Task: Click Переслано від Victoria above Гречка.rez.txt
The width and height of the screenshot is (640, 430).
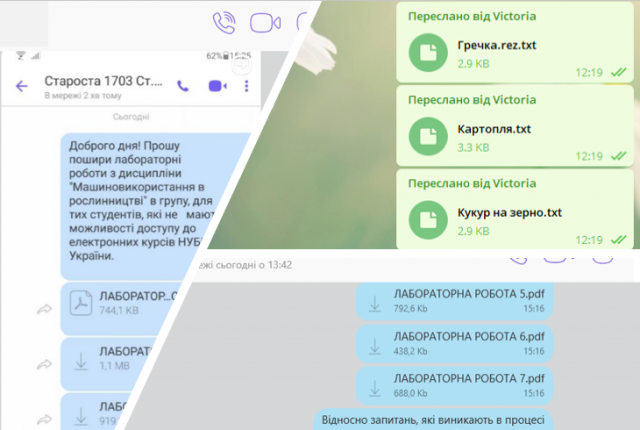Action: [x=472, y=16]
